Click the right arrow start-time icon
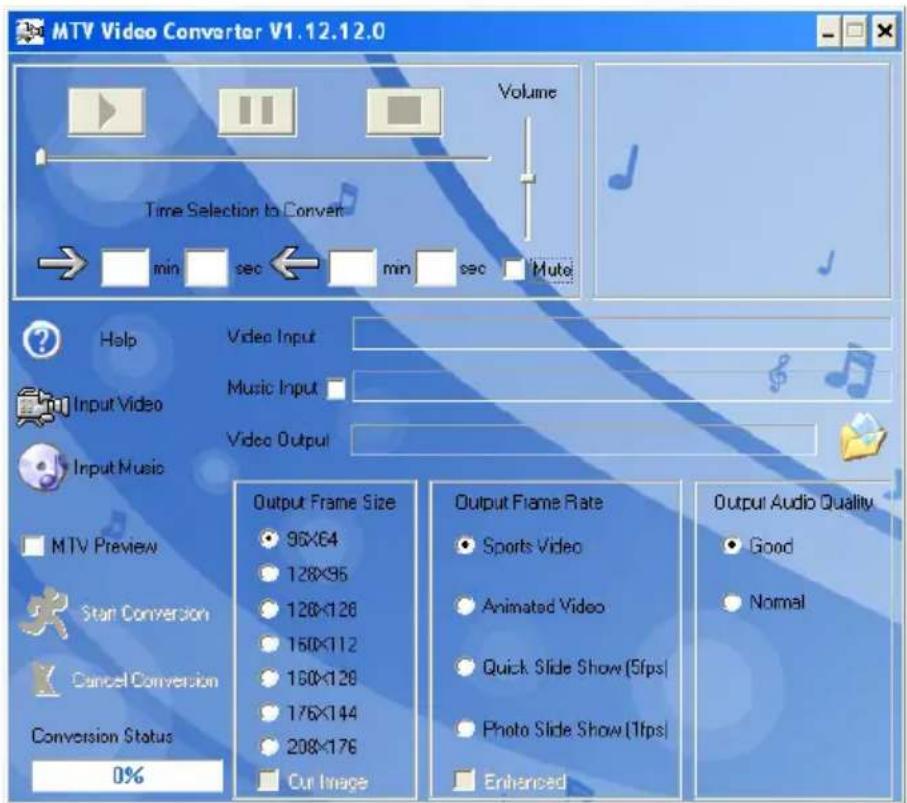The width and height of the screenshot is (907, 803). click(62, 264)
